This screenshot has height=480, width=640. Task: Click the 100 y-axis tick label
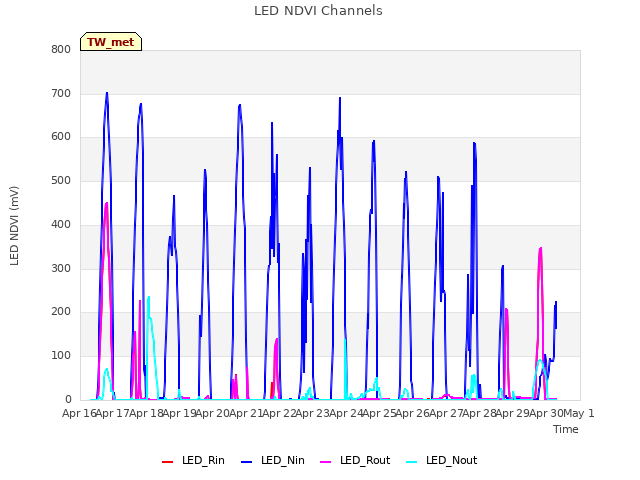(x=61, y=356)
